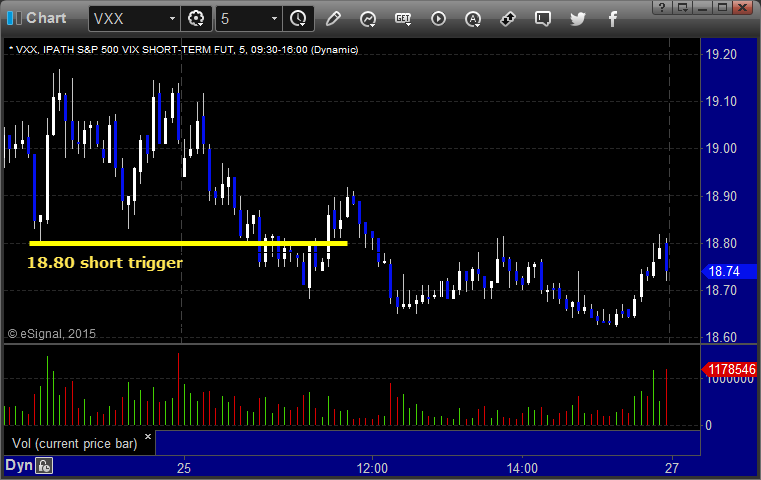
Task: Click the 18.90 price axis label
Action: click(721, 196)
